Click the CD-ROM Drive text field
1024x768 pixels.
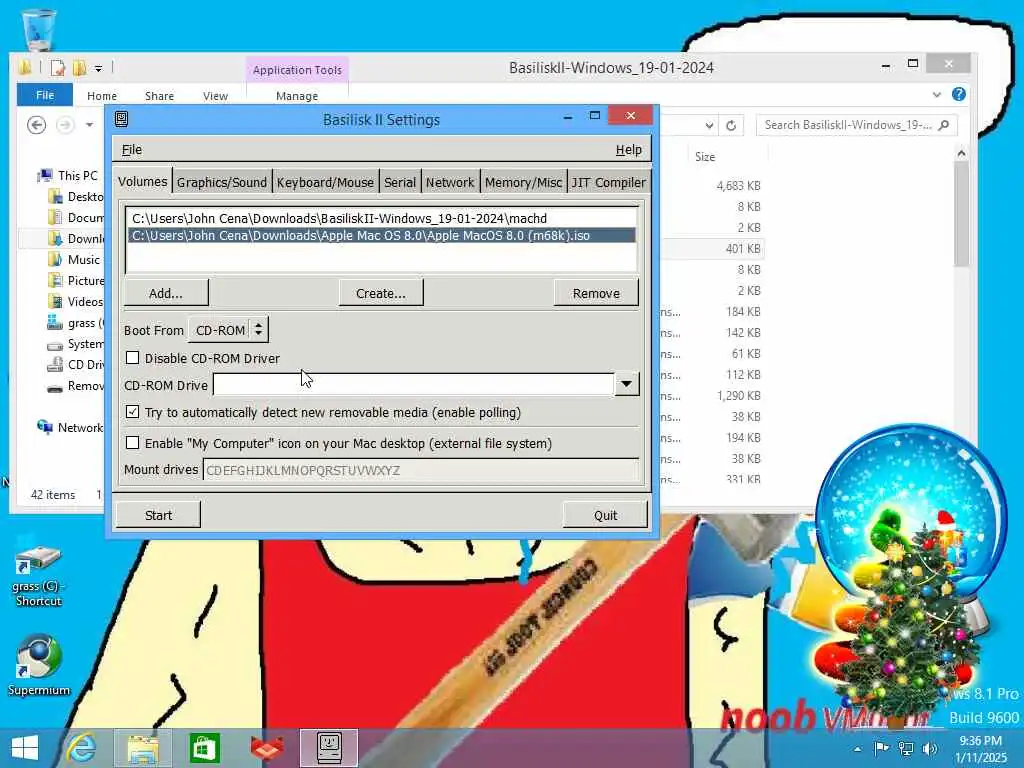pos(413,385)
